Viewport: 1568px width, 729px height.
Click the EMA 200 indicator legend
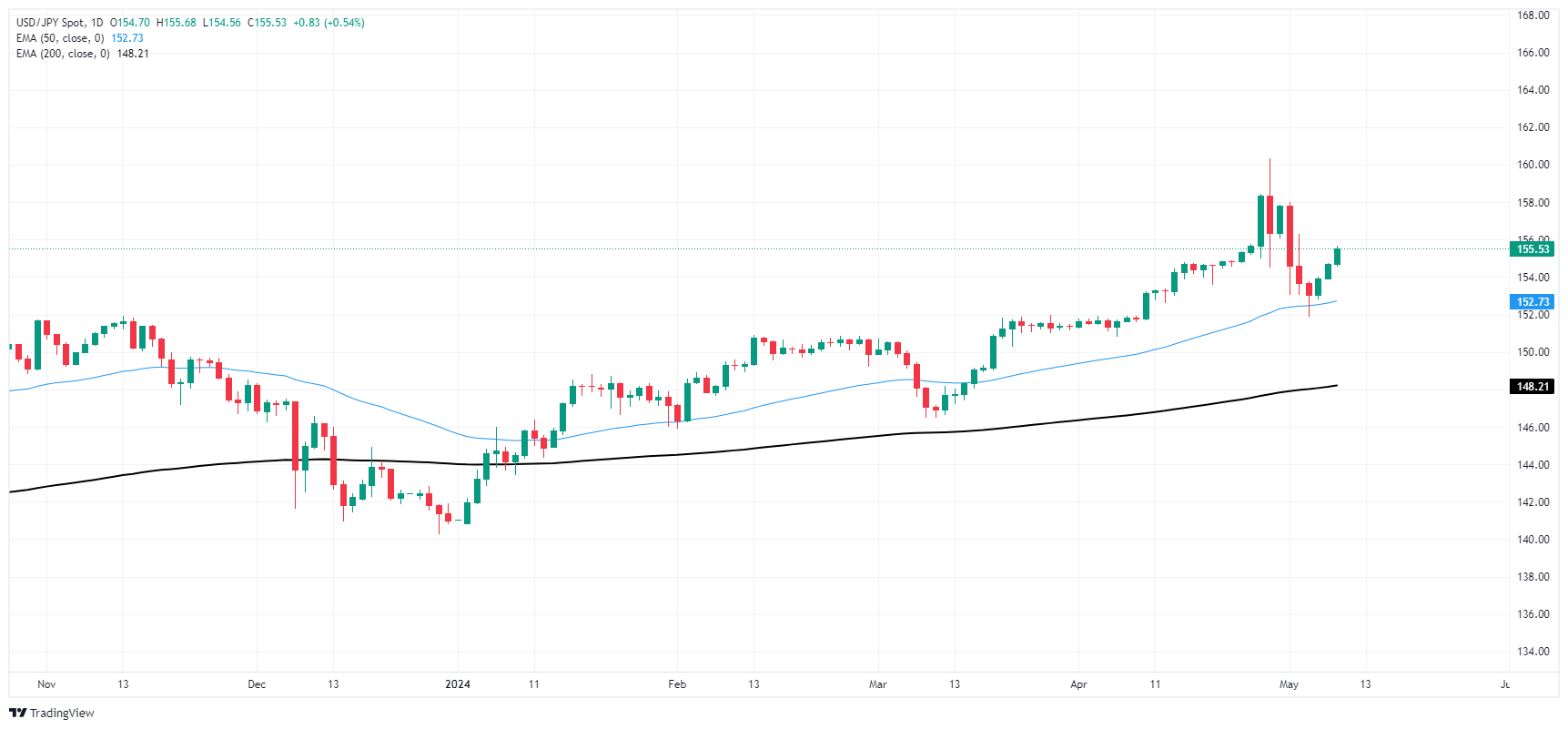(x=83, y=54)
